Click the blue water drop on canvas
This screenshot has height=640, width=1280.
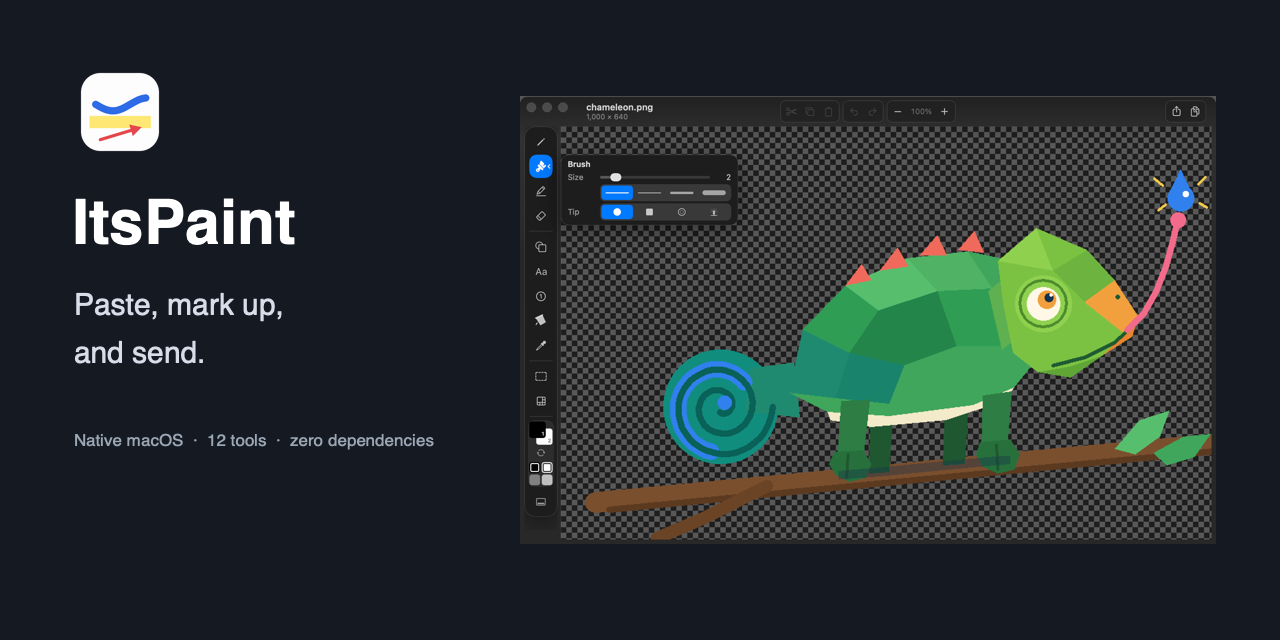(x=1180, y=192)
